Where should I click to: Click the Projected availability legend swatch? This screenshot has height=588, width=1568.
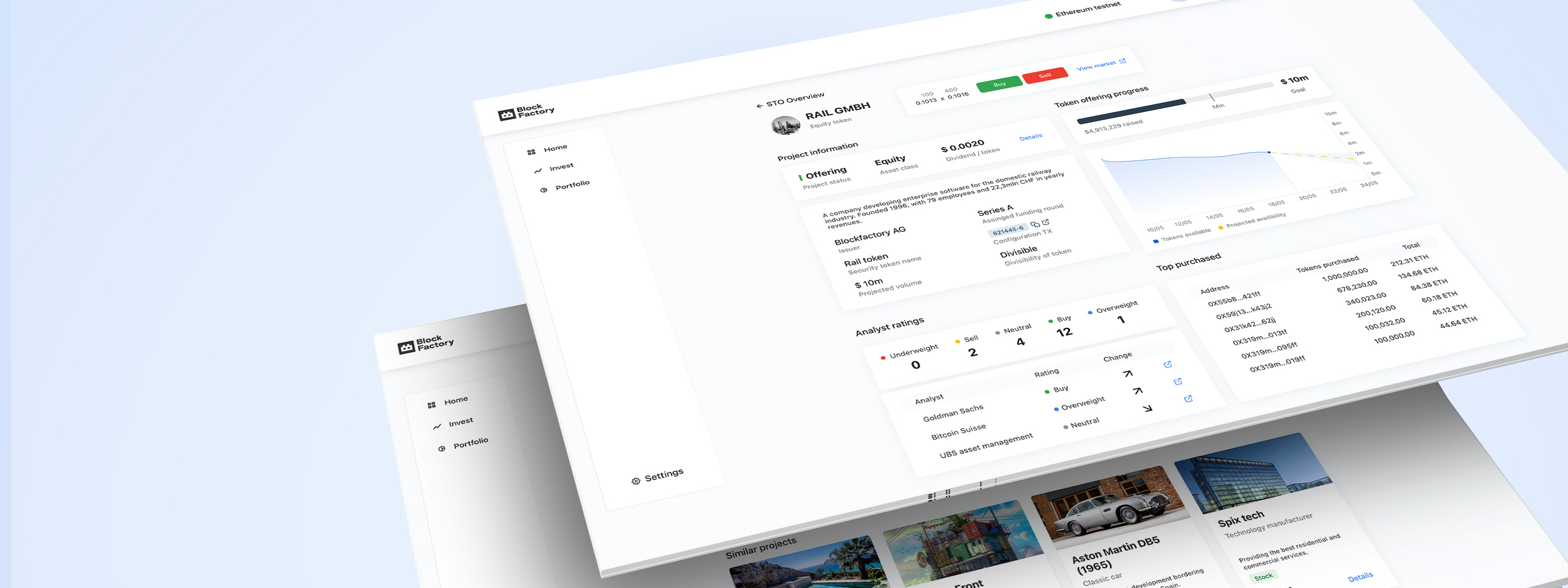coord(1220,228)
